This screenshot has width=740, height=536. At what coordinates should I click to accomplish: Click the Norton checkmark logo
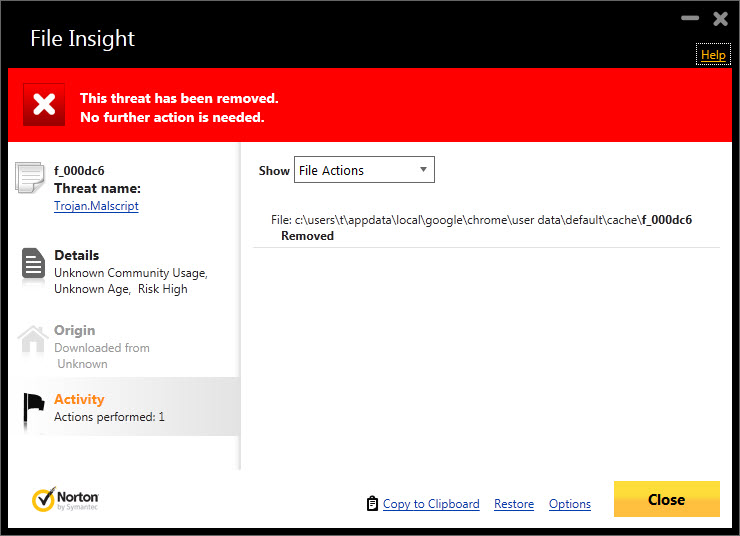(x=43, y=499)
